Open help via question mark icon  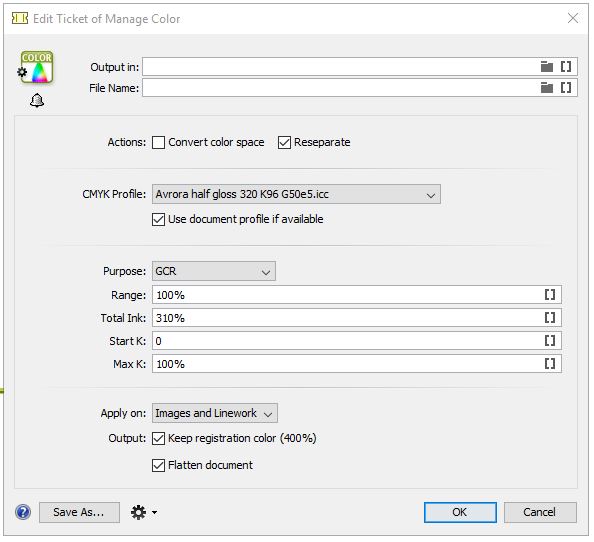(x=23, y=512)
